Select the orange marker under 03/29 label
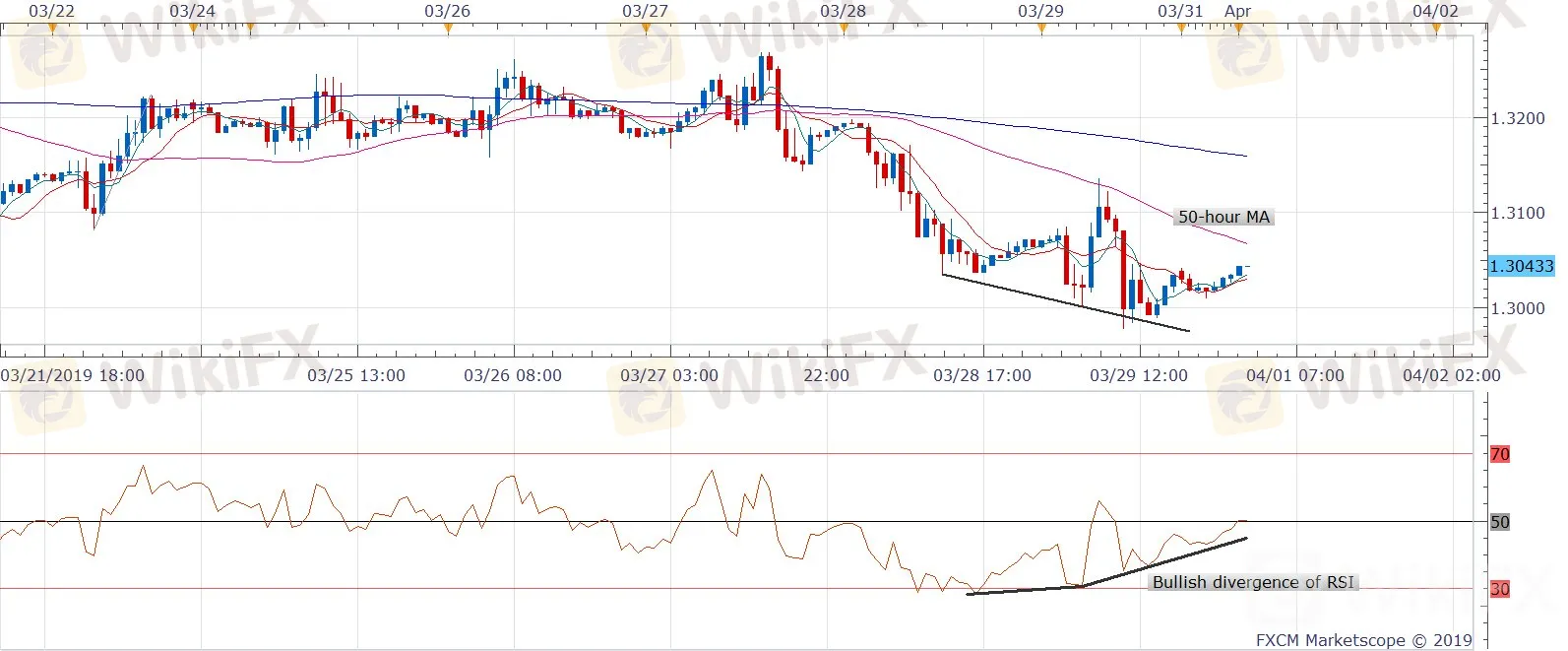This screenshot has width=1568, height=651. click(1041, 29)
